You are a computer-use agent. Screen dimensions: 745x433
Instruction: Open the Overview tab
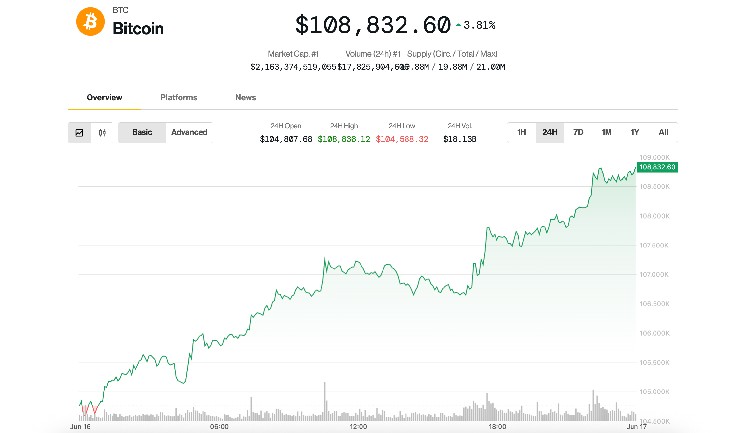tap(104, 97)
